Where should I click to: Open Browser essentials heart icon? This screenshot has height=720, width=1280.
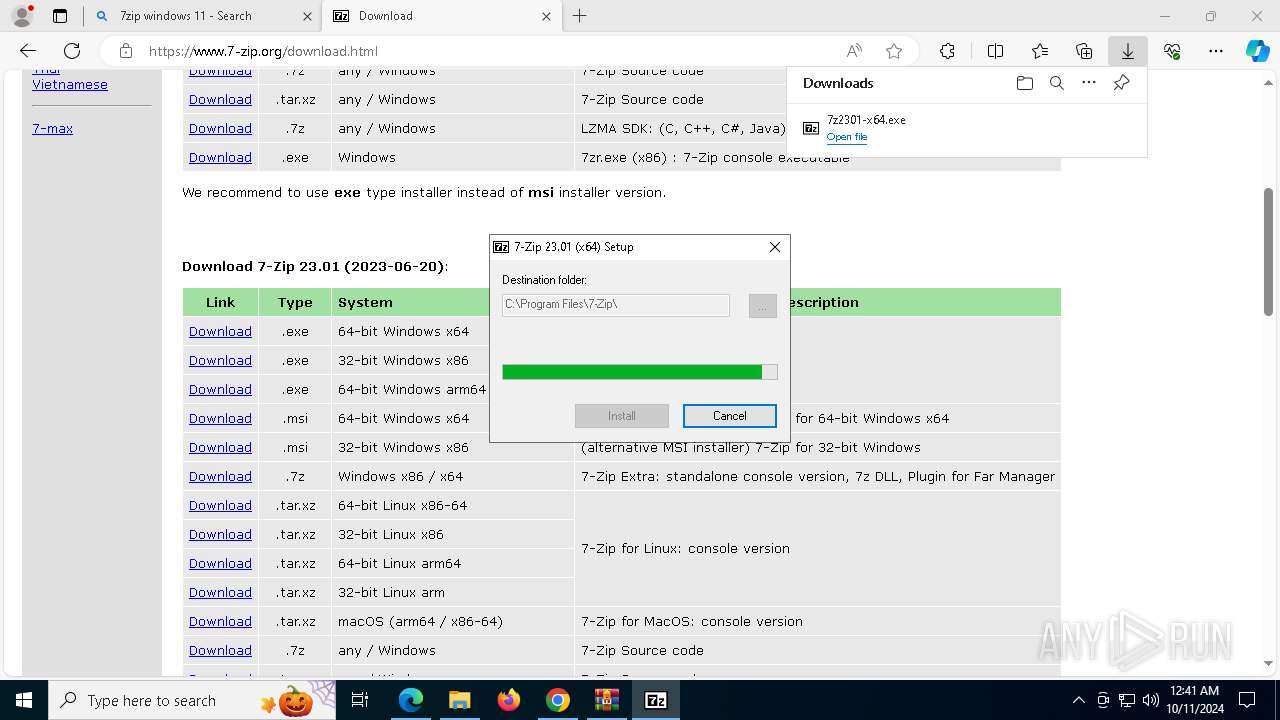1172,51
